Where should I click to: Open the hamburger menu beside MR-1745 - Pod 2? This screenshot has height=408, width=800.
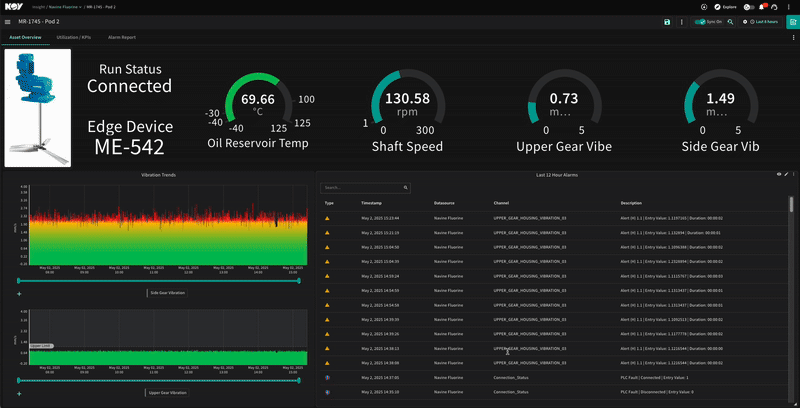coord(7,22)
